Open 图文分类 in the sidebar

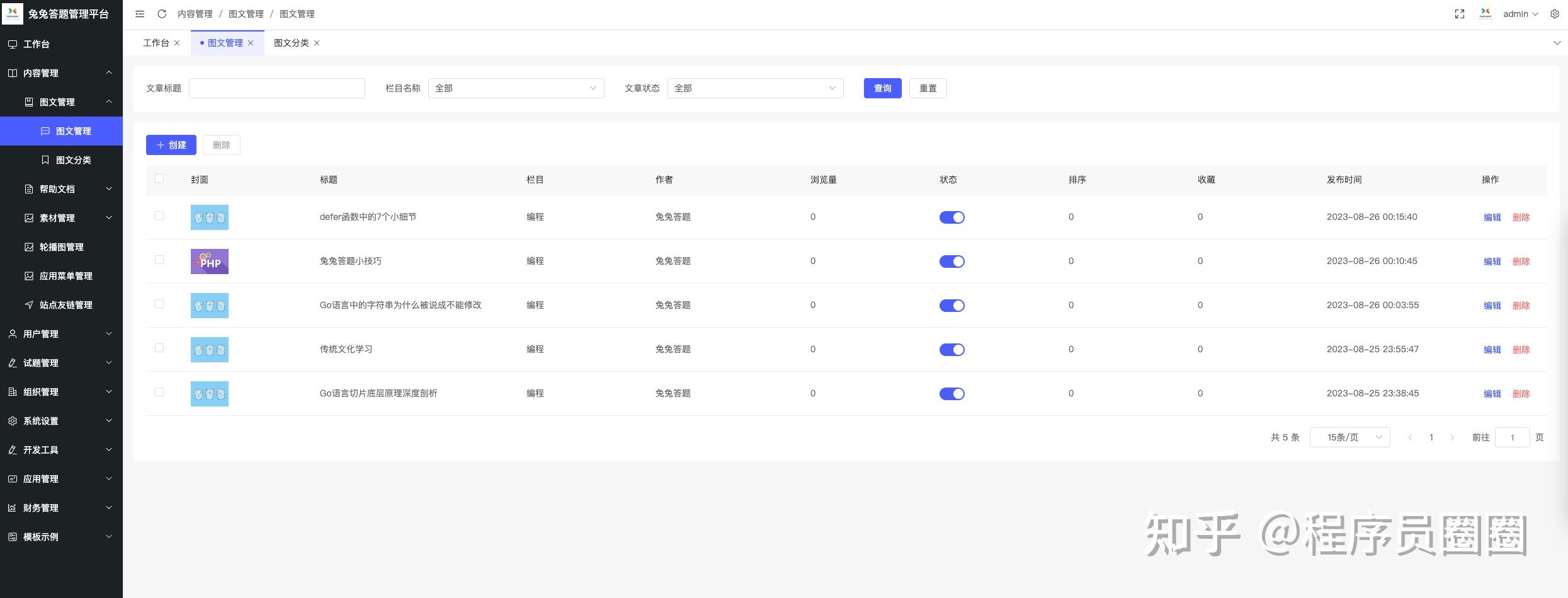pyautogui.click(x=61, y=160)
